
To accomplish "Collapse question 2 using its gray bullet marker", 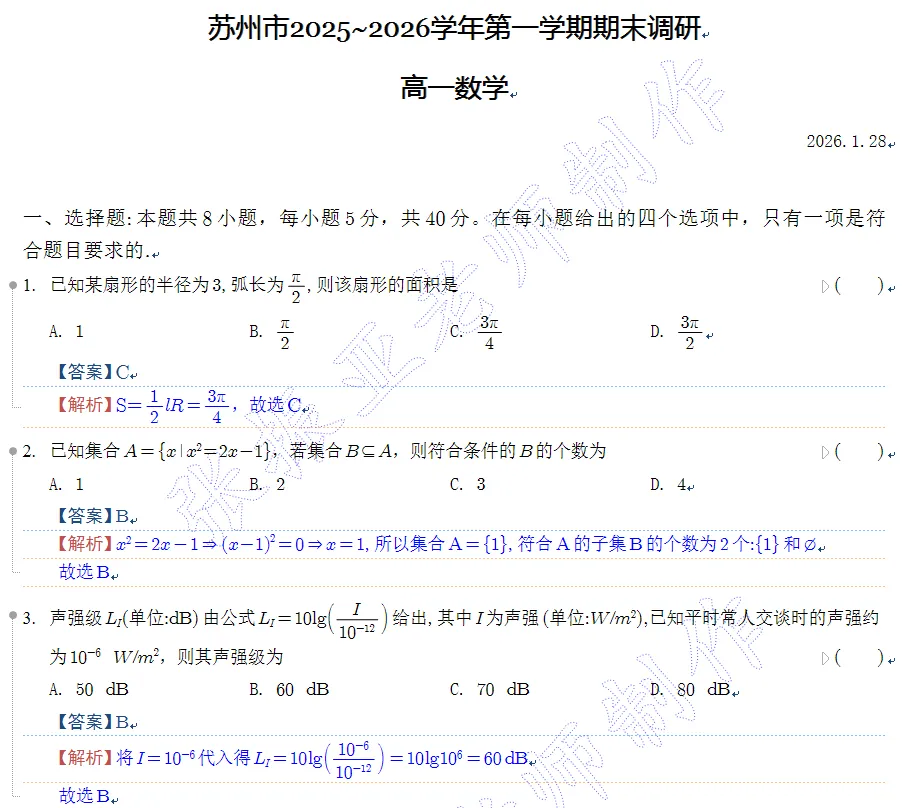I will tap(13, 451).
